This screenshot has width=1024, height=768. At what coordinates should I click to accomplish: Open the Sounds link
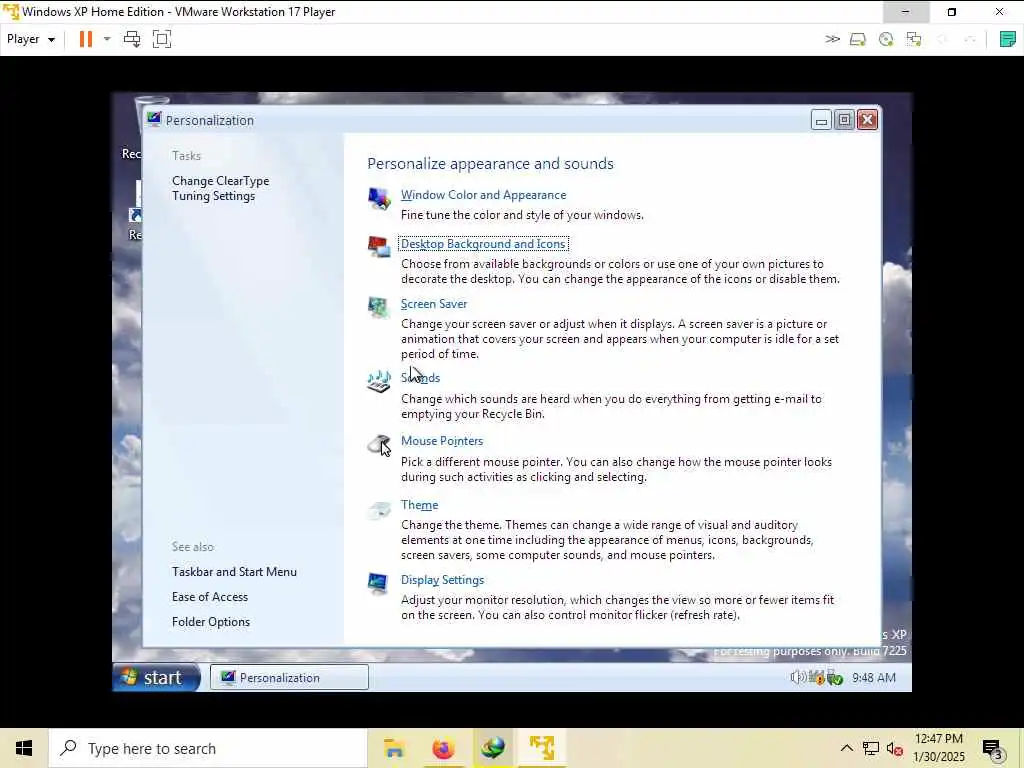pyautogui.click(x=421, y=378)
